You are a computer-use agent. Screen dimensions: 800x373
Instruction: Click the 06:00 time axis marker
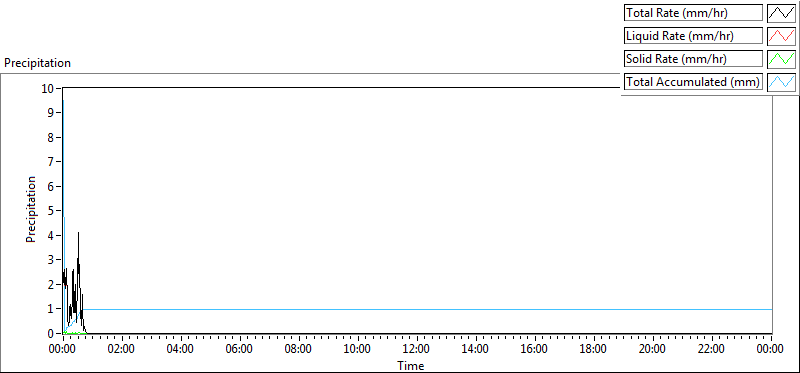(239, 350)
